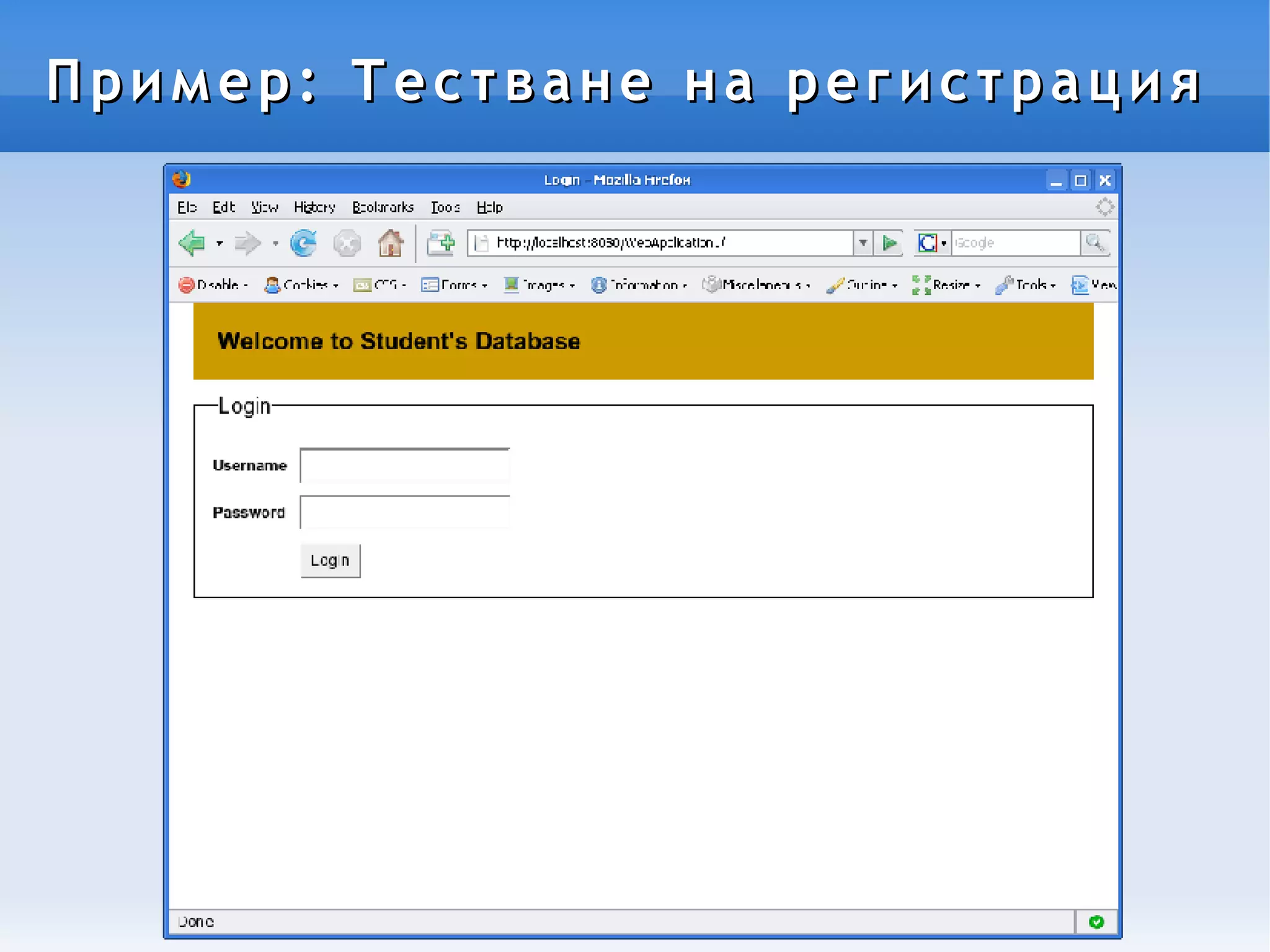Open the Edit menu

(223, 207)
